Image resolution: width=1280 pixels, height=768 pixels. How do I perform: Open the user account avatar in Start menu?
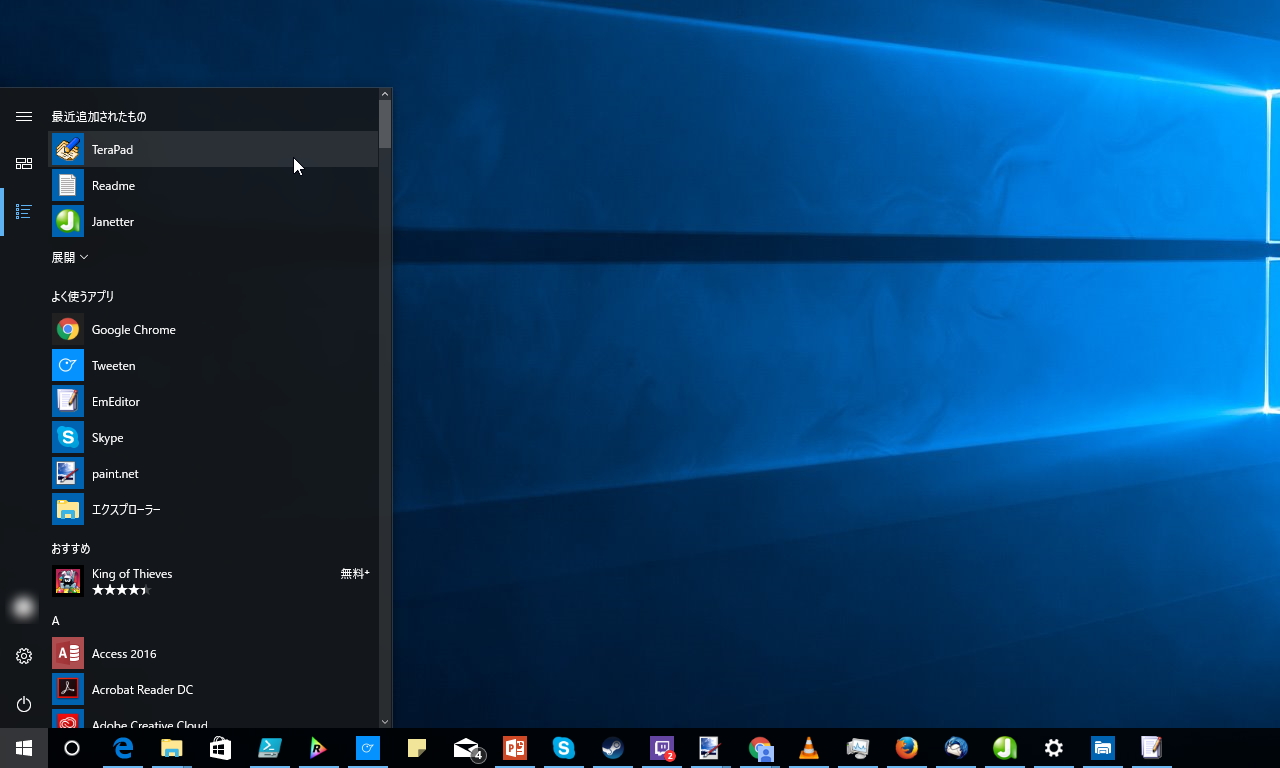coord(24,607)
